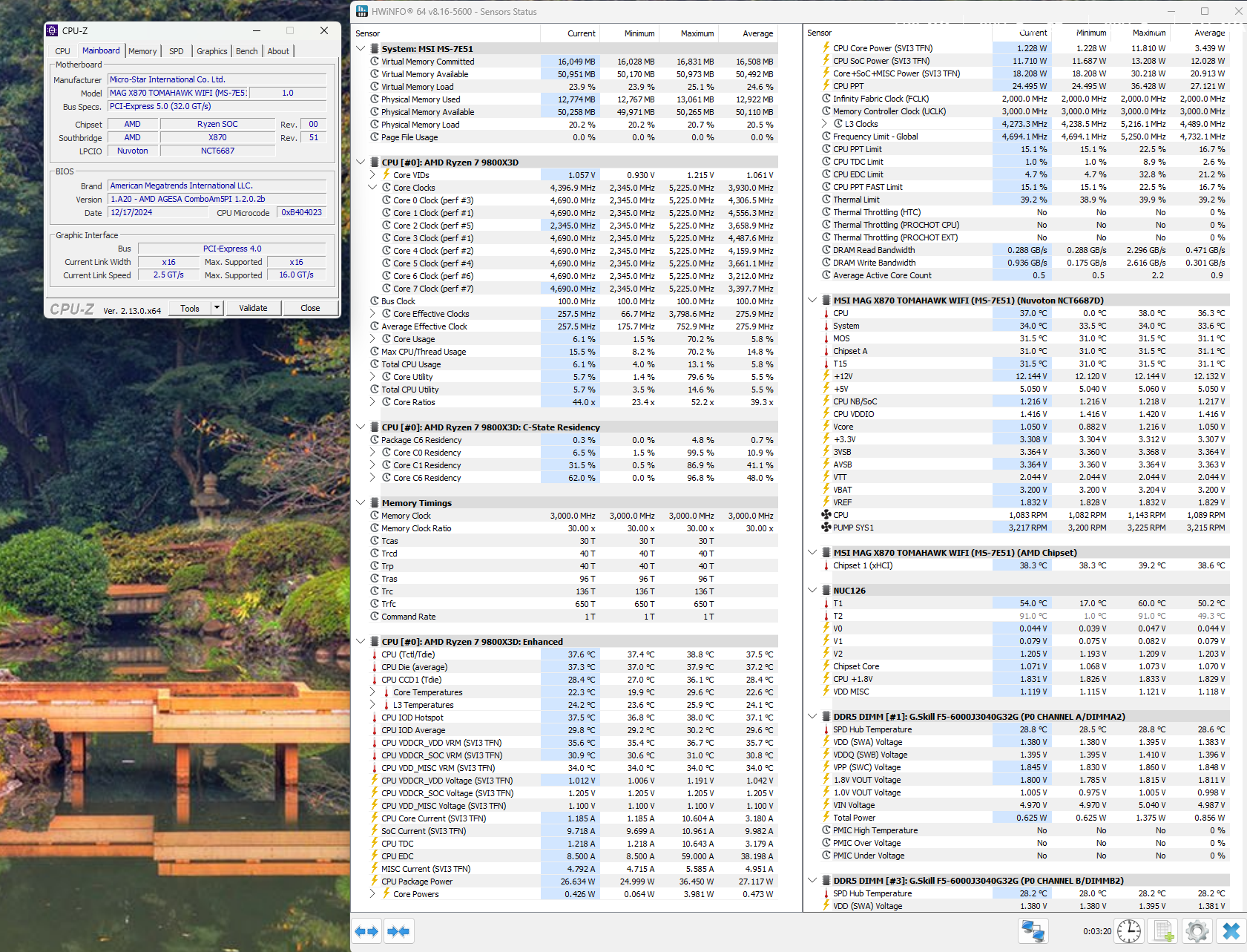
Task: Click the icon beside Virtual Memory Committed
Action: pos(375,62)
